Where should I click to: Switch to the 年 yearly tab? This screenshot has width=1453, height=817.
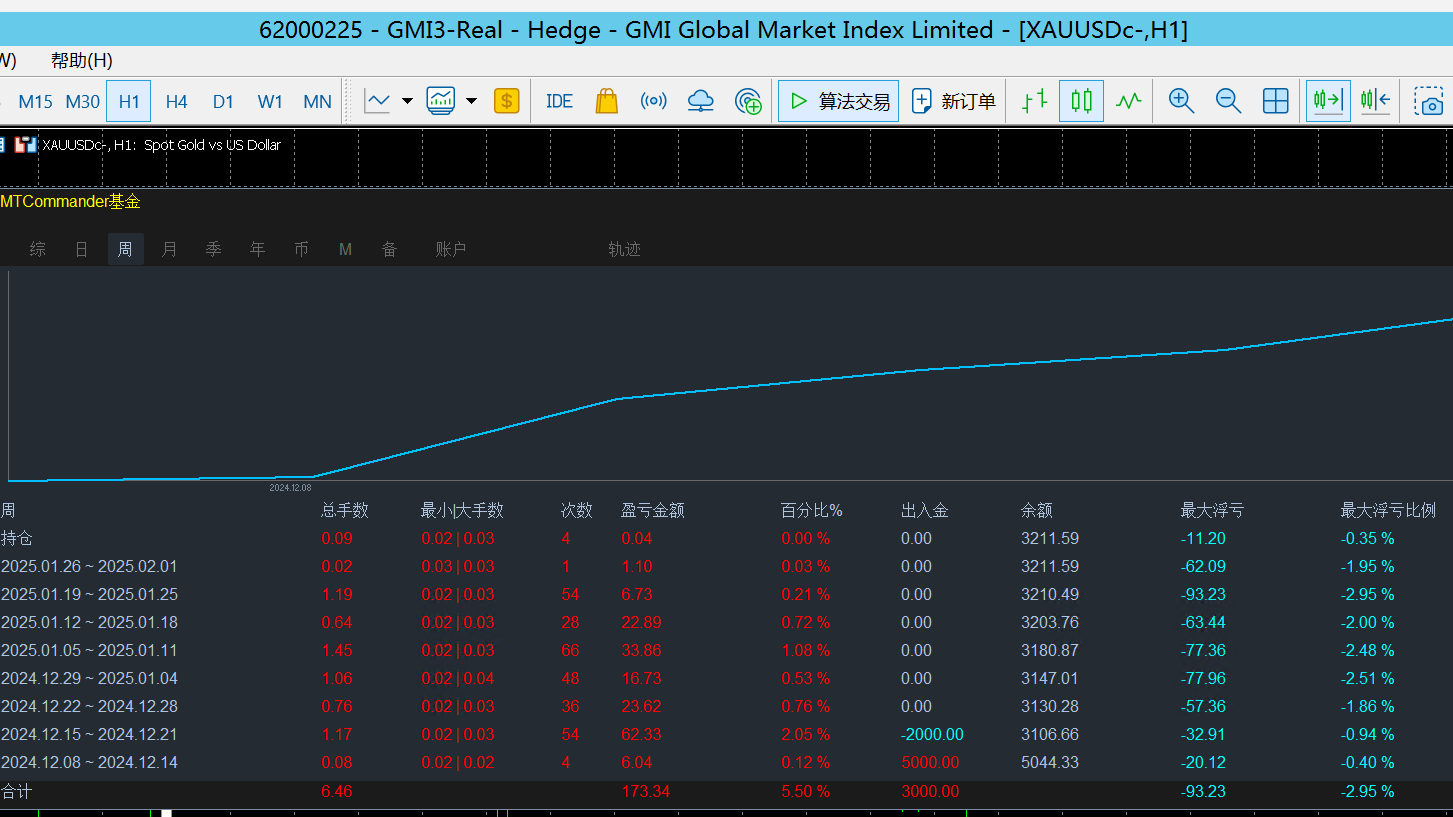[x=257, y=249]
